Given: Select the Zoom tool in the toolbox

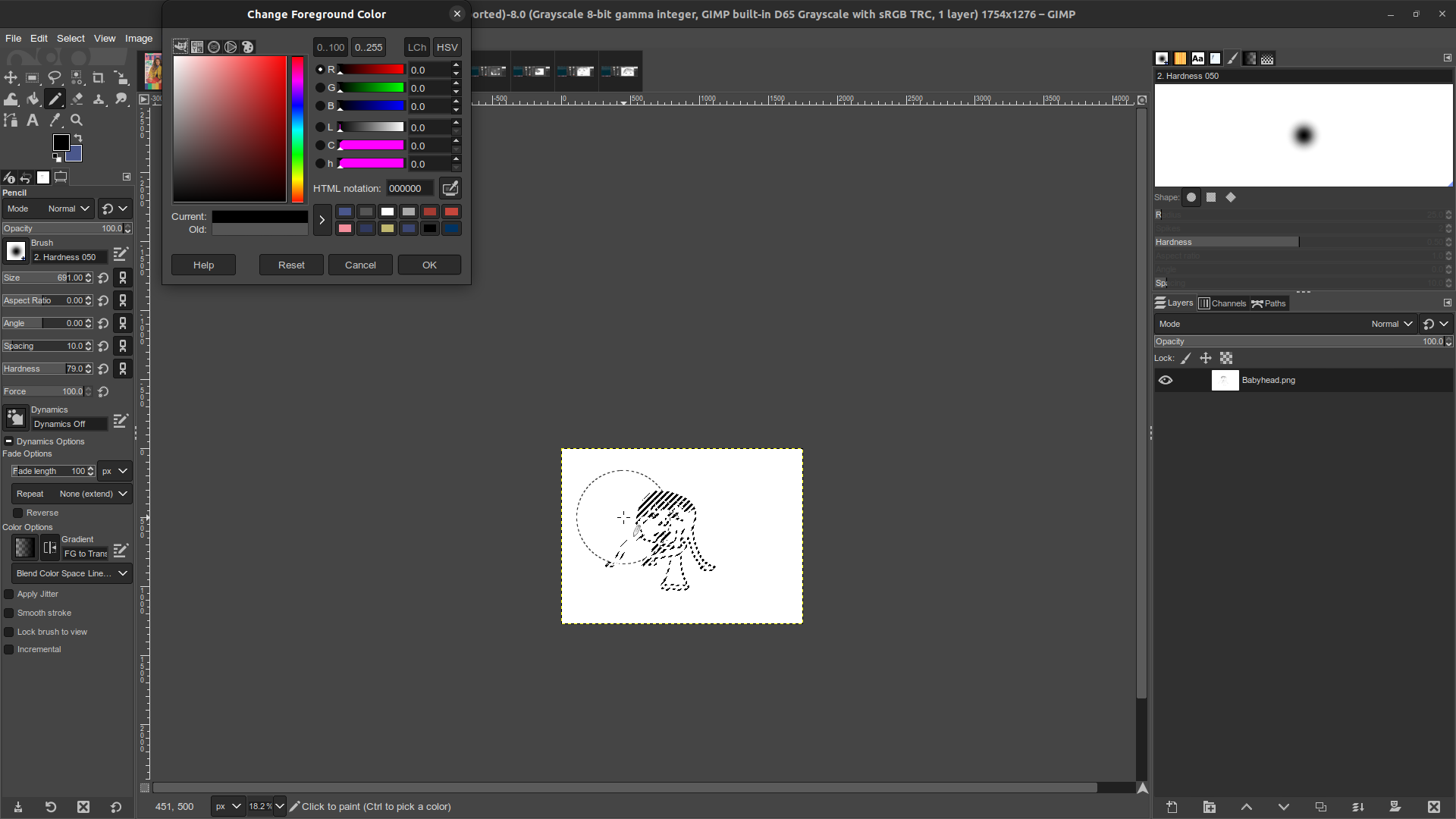Looking at the screenshot, I should 77,120.
